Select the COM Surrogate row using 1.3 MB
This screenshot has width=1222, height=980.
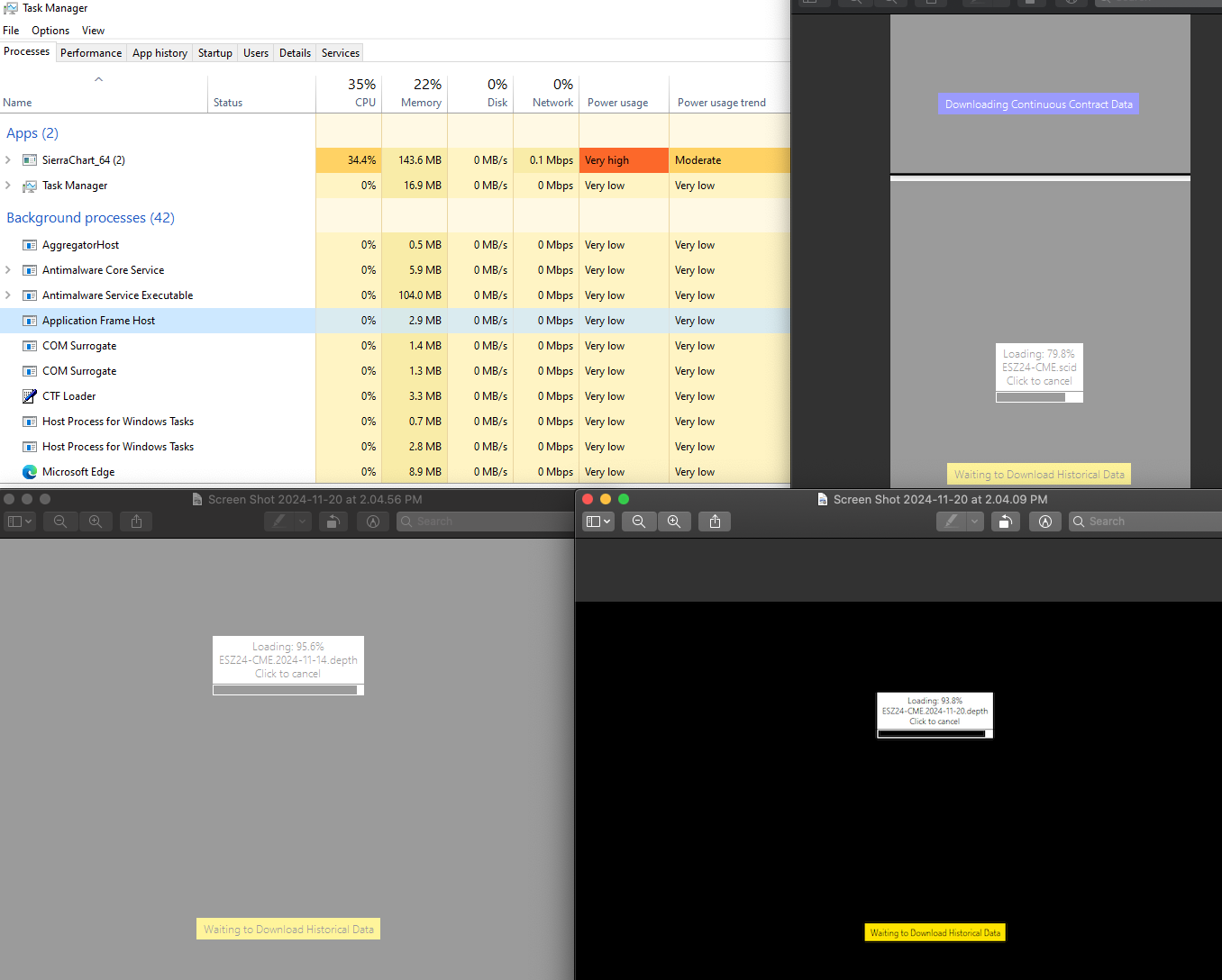pos(395,371)
